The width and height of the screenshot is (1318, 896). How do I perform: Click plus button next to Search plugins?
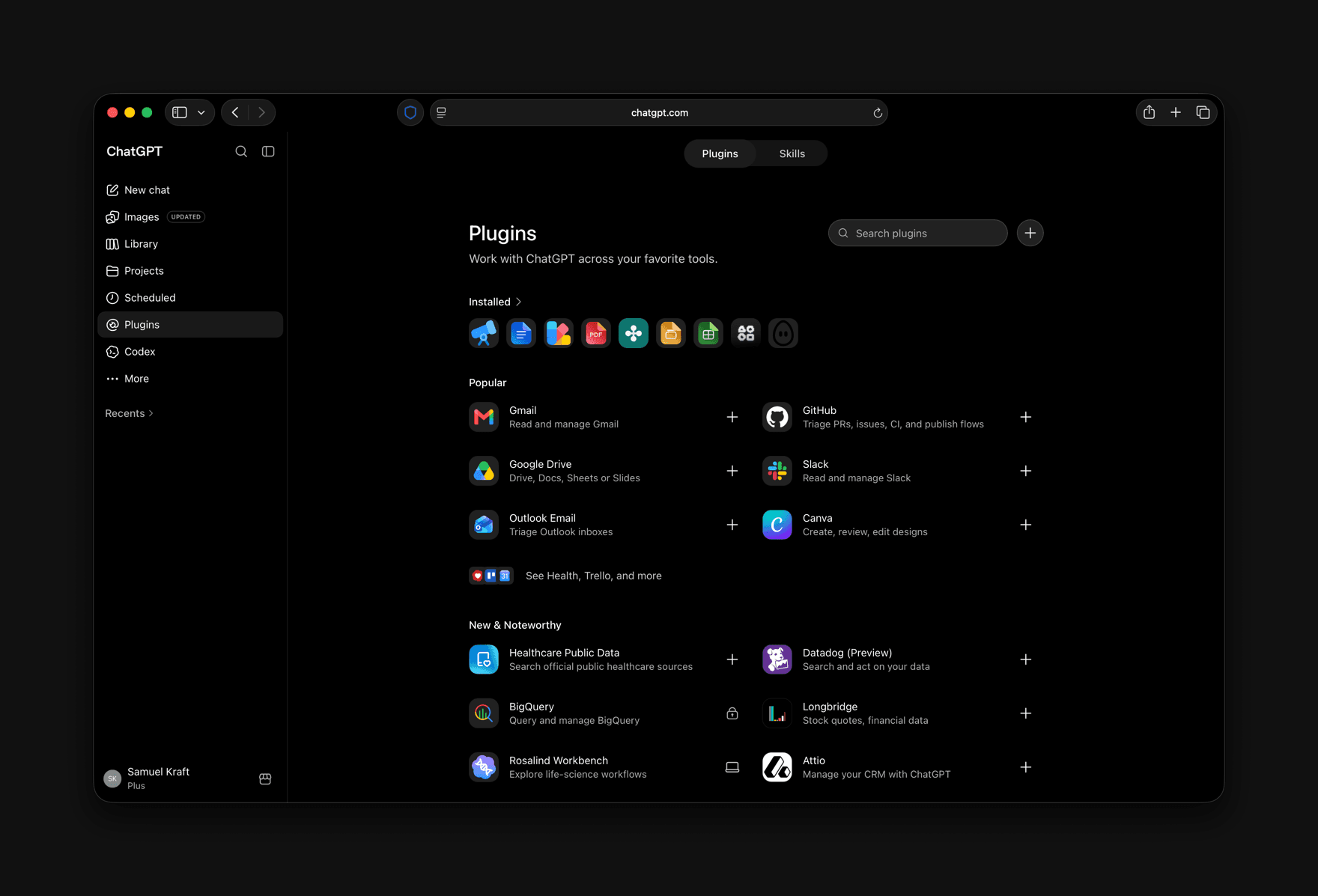point(1030,233)
